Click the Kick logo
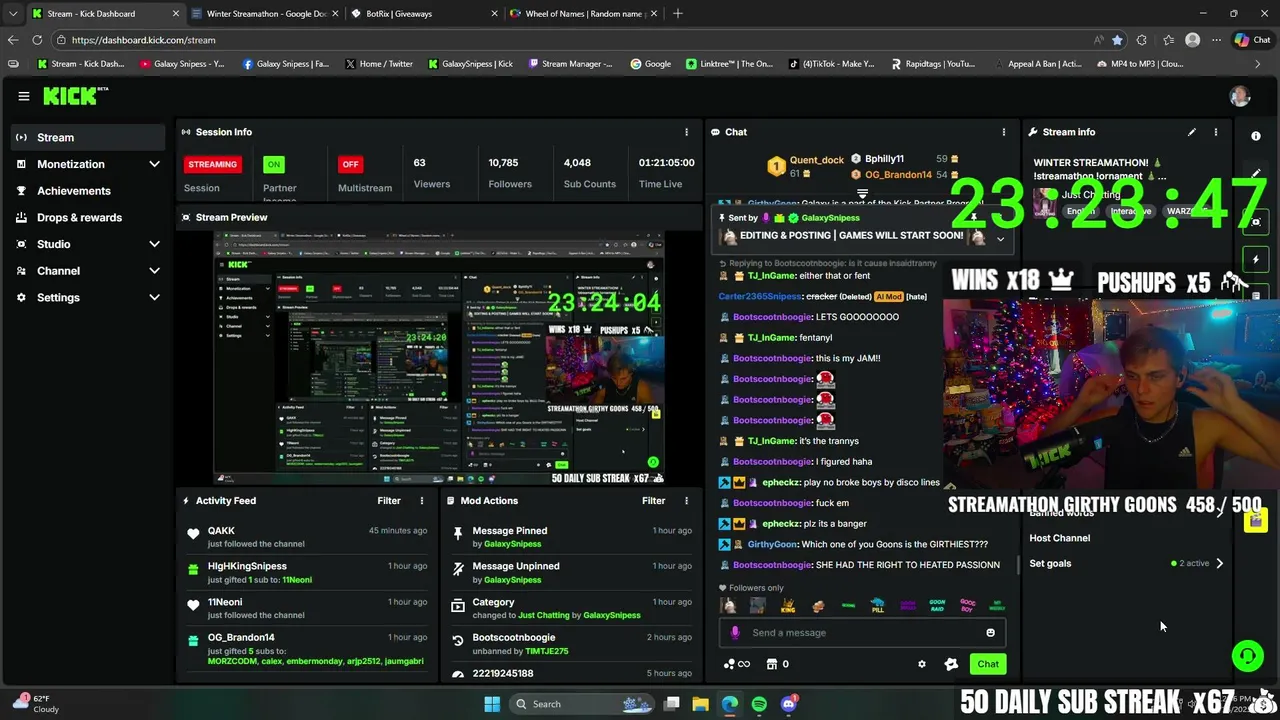The height and width of the screenshot is (720, 1280). 74,96
